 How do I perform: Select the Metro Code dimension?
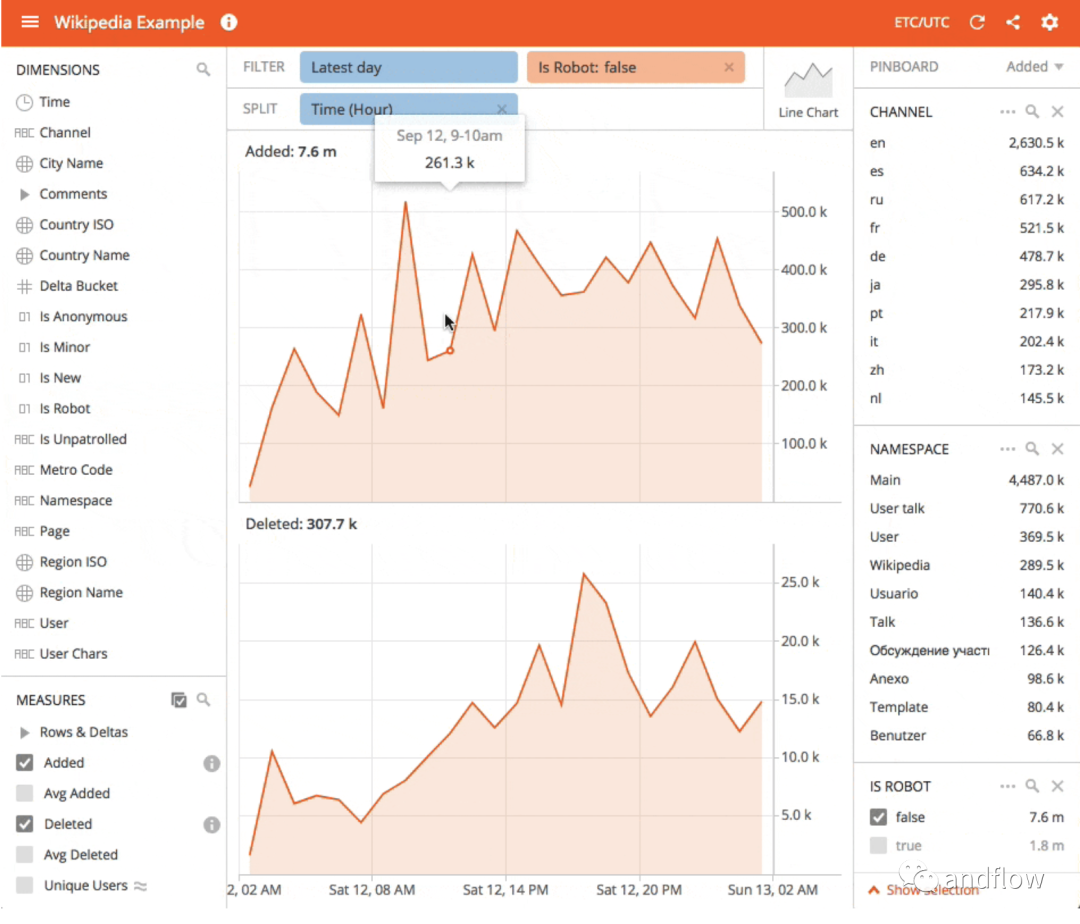[76, 470]
